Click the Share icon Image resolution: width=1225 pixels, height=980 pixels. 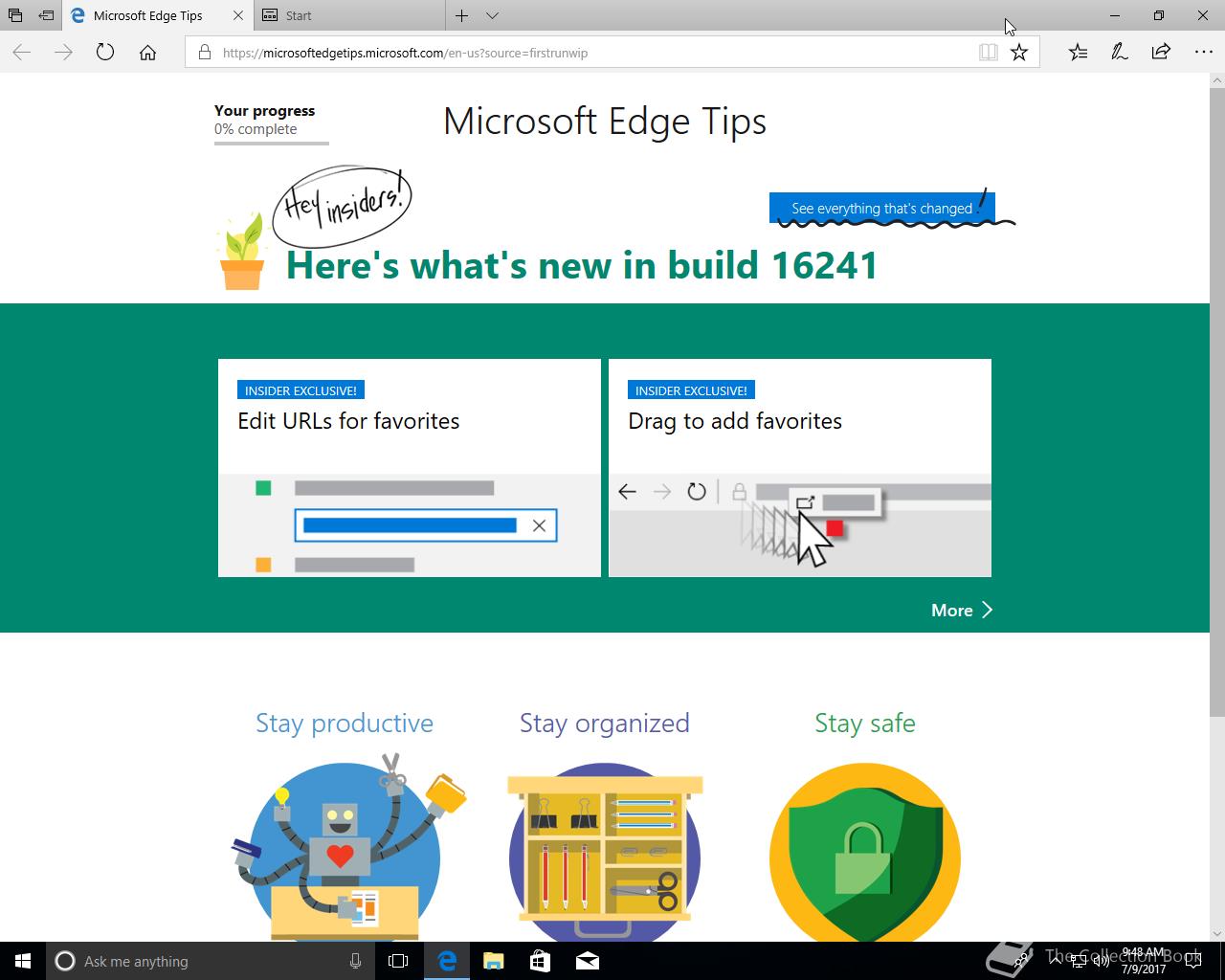pos(1161,53)
